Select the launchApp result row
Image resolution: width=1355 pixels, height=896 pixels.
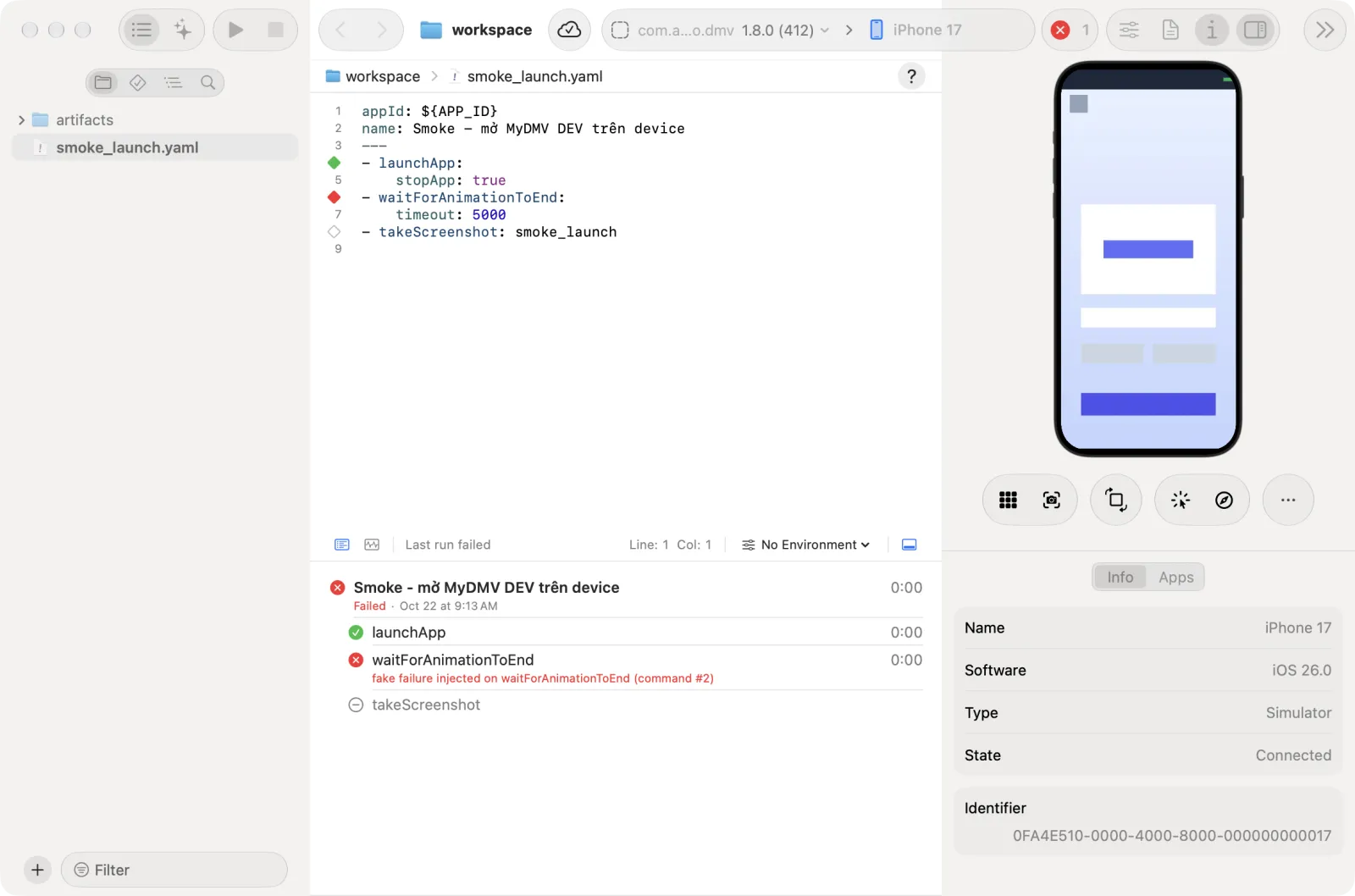635,632
